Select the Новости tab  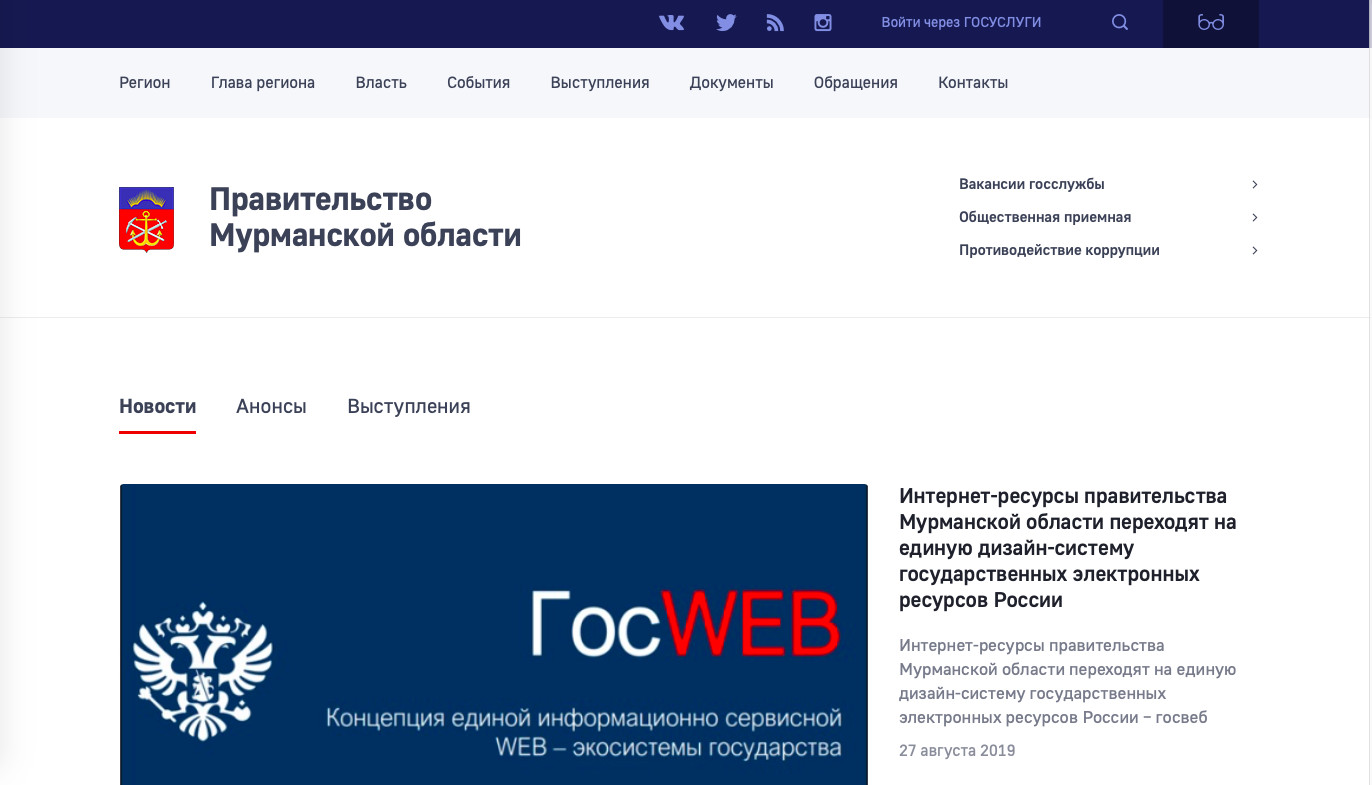point(157,406)
